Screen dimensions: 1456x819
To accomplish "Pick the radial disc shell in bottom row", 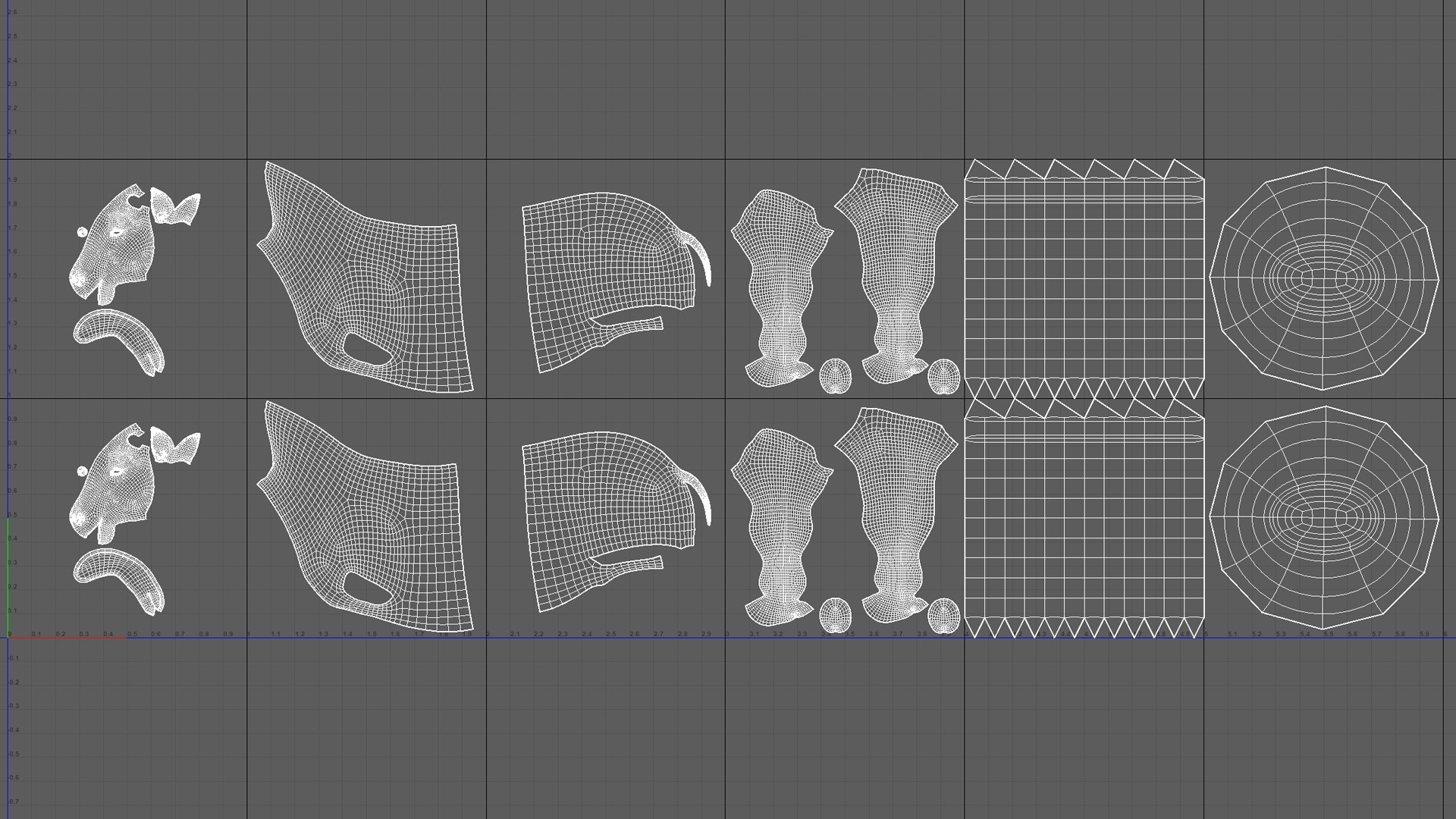I will pyautogui.click(x=1324, y=518).
